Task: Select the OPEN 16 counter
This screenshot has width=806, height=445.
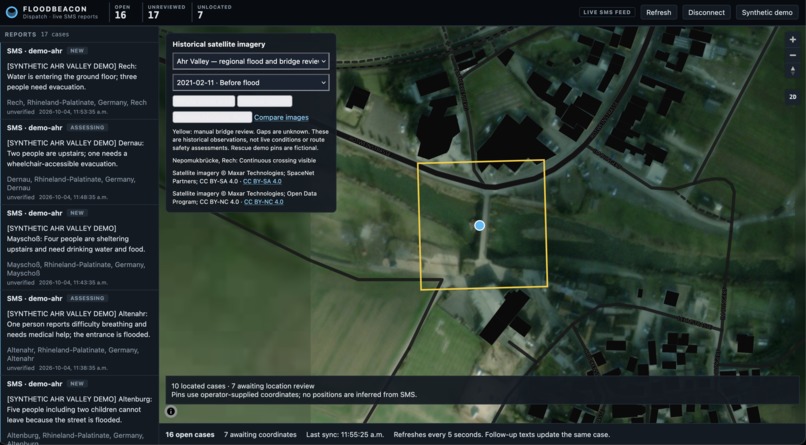Action: [x=122, y=12]
